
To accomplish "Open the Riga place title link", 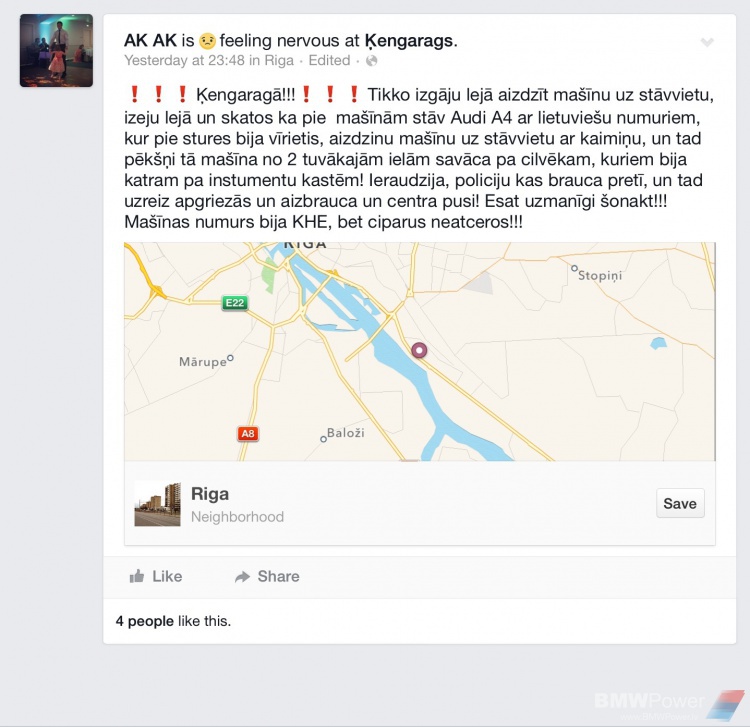I will tap(210, 494).
